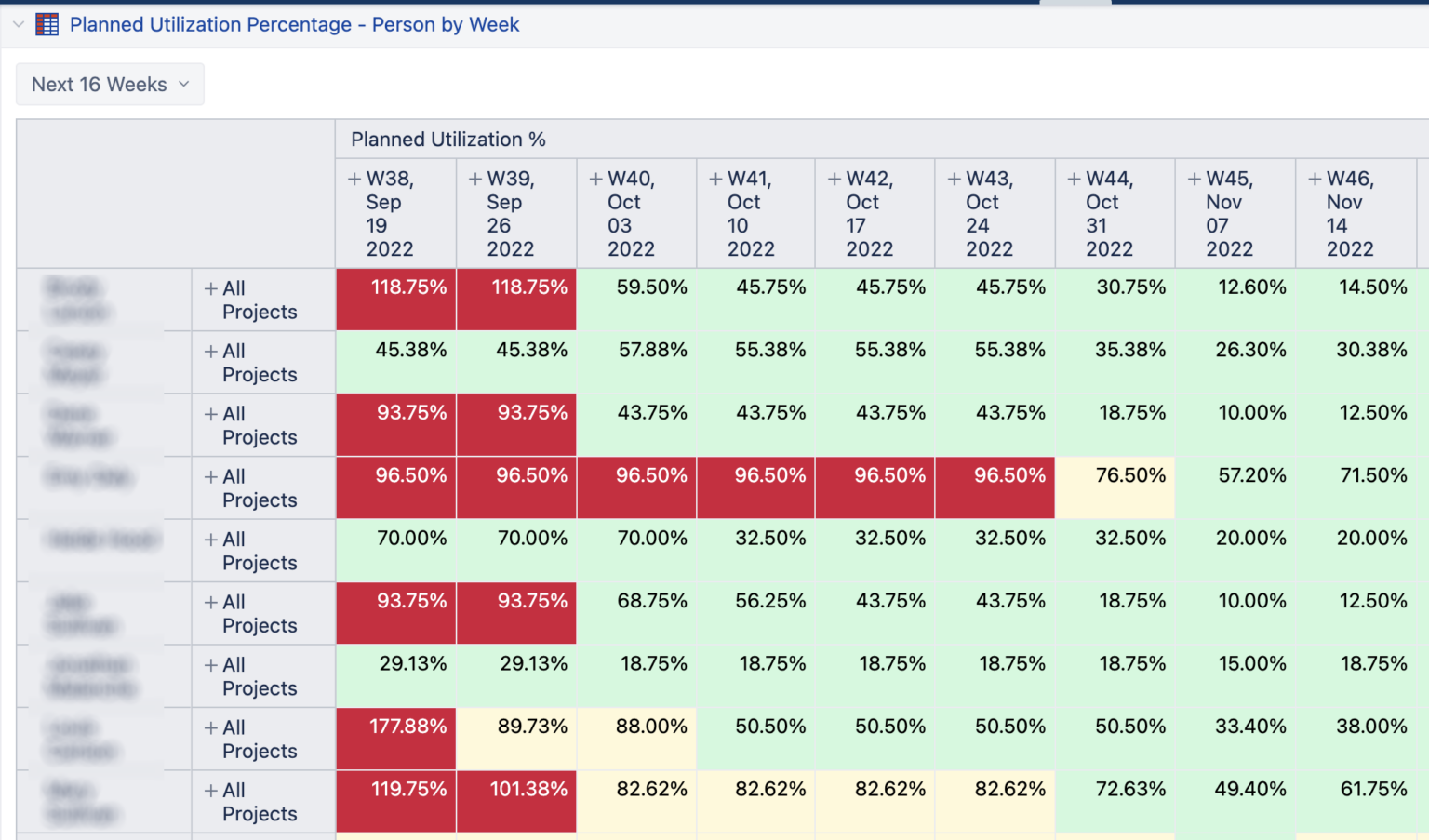Screen dimensions: 1429x840
Task: Expand the W39 Sep 26 2022 column
Action: pyautogui.click(x=474, y=178)
